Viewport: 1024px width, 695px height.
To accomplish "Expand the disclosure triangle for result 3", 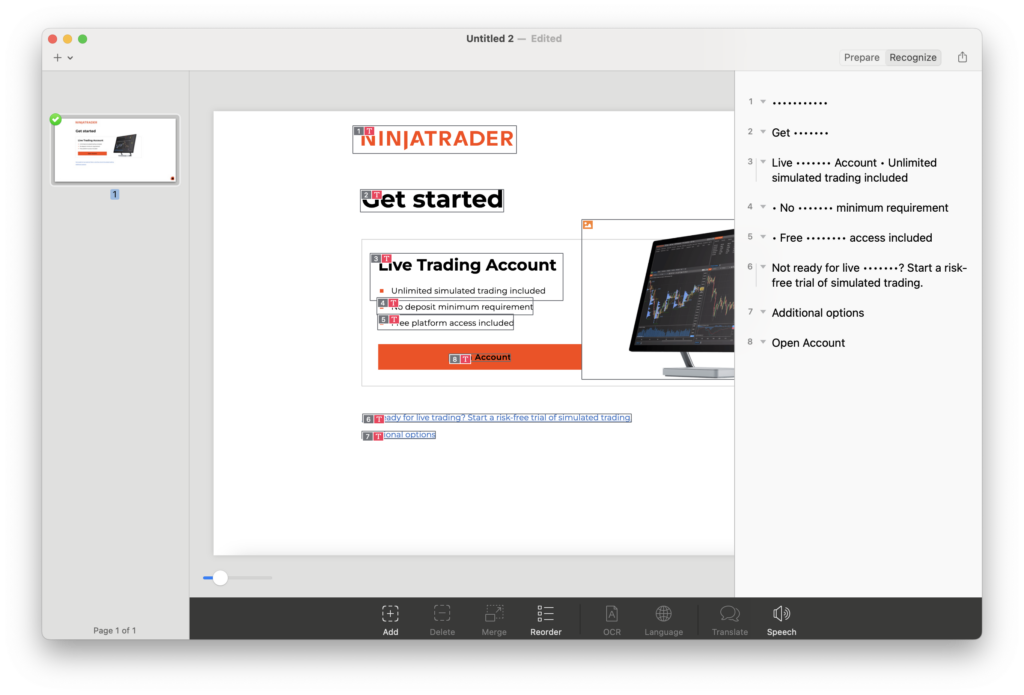I will [763, 161].
